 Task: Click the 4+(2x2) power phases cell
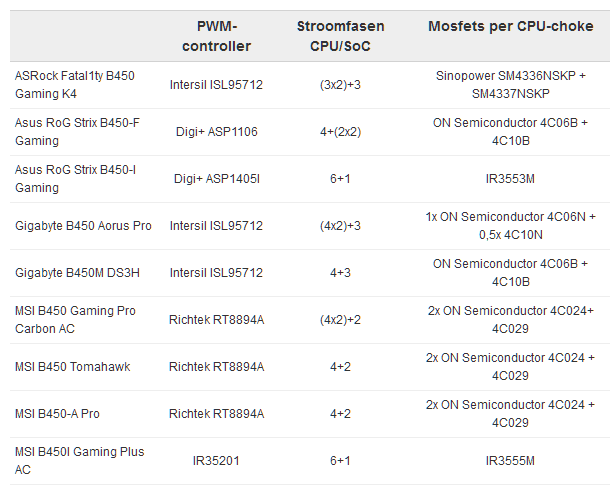tap(340, 132)
